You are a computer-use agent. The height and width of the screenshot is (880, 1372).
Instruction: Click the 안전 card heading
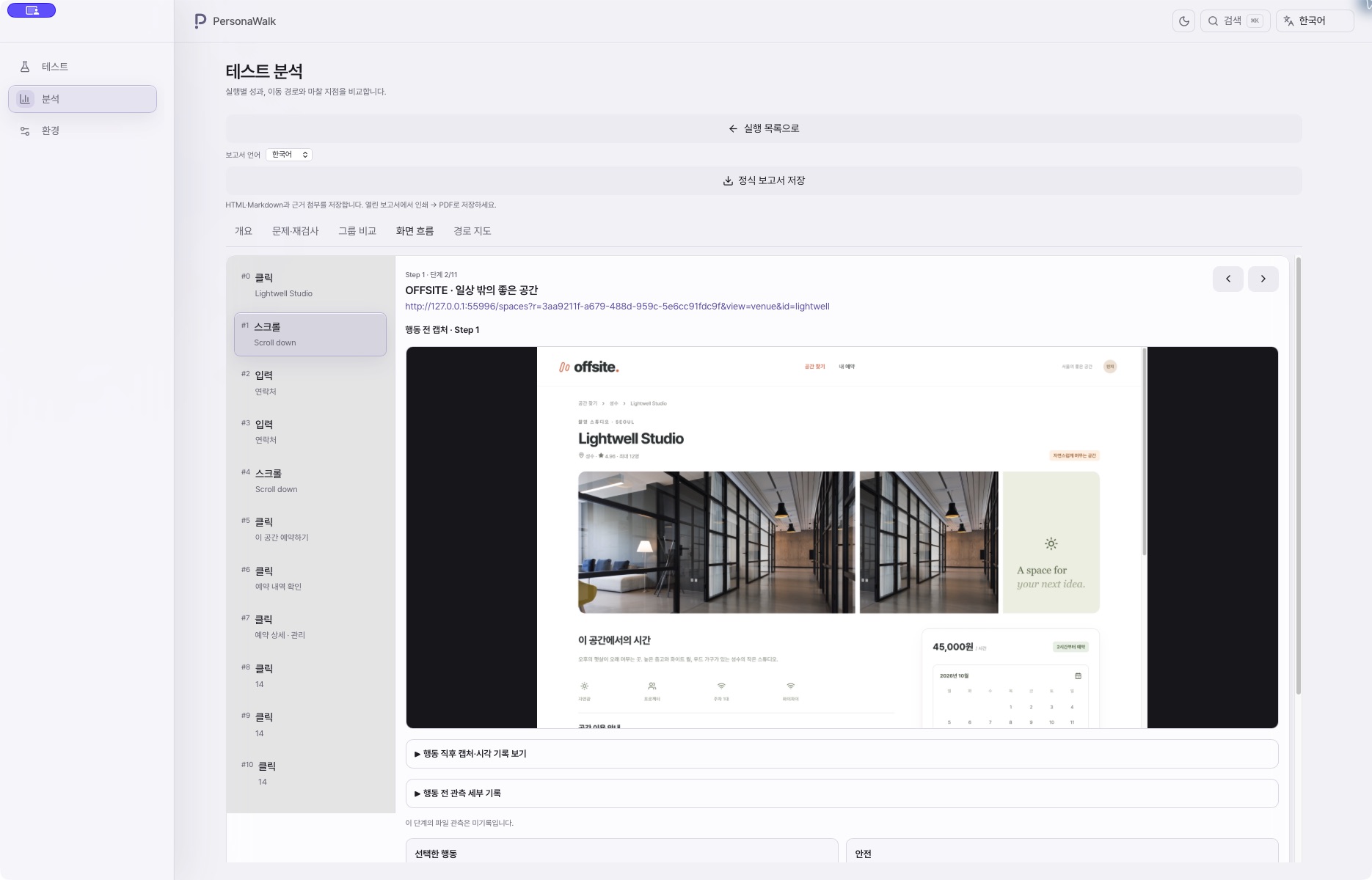coord(863,854)
